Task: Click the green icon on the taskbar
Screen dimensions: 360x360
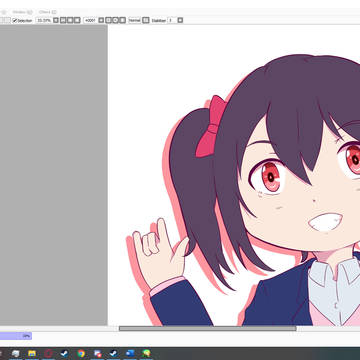Action: pyautogui.click(x=146, y=353)
